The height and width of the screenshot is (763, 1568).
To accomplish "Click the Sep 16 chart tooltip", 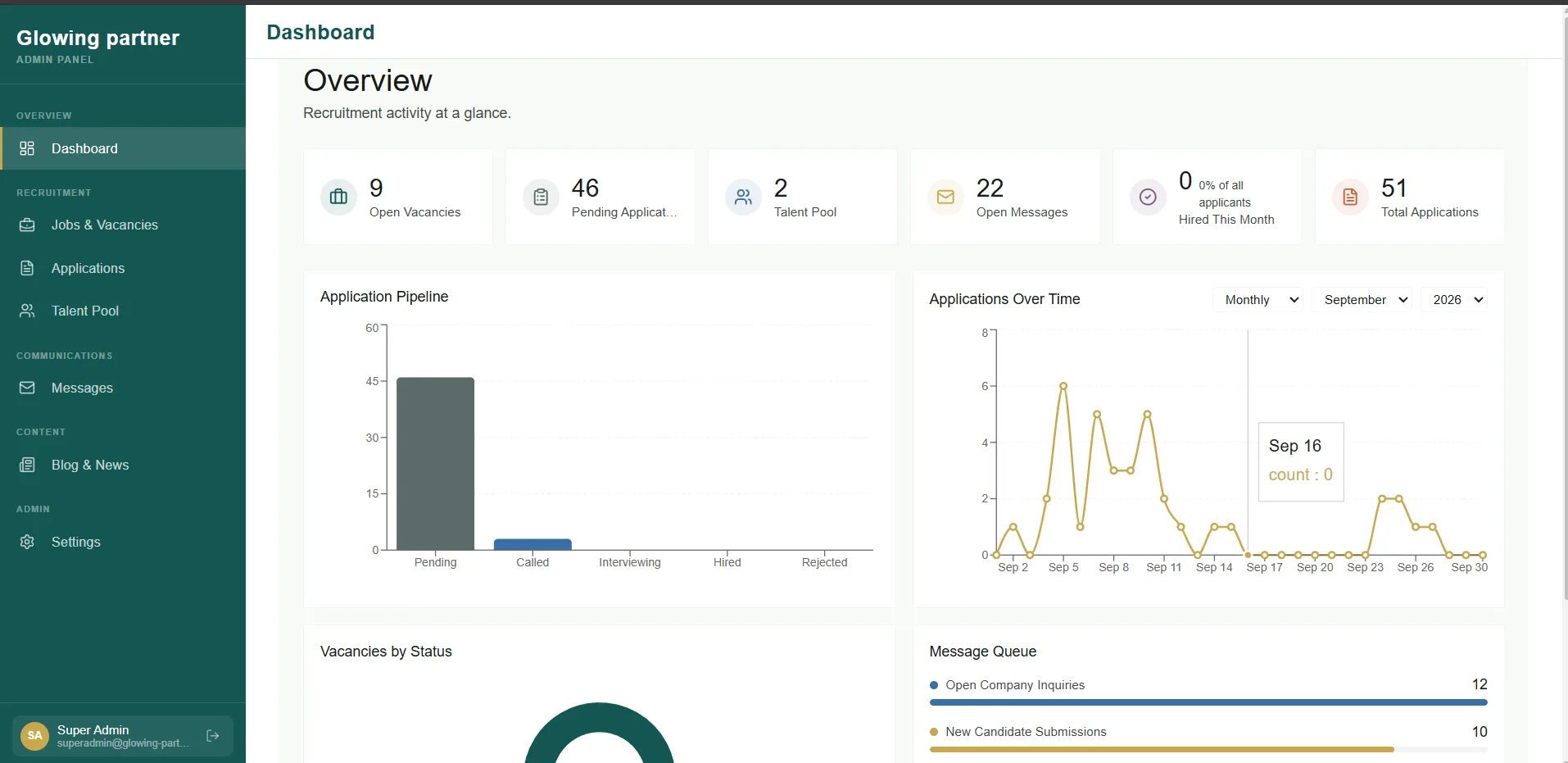I will point(1301,461).
